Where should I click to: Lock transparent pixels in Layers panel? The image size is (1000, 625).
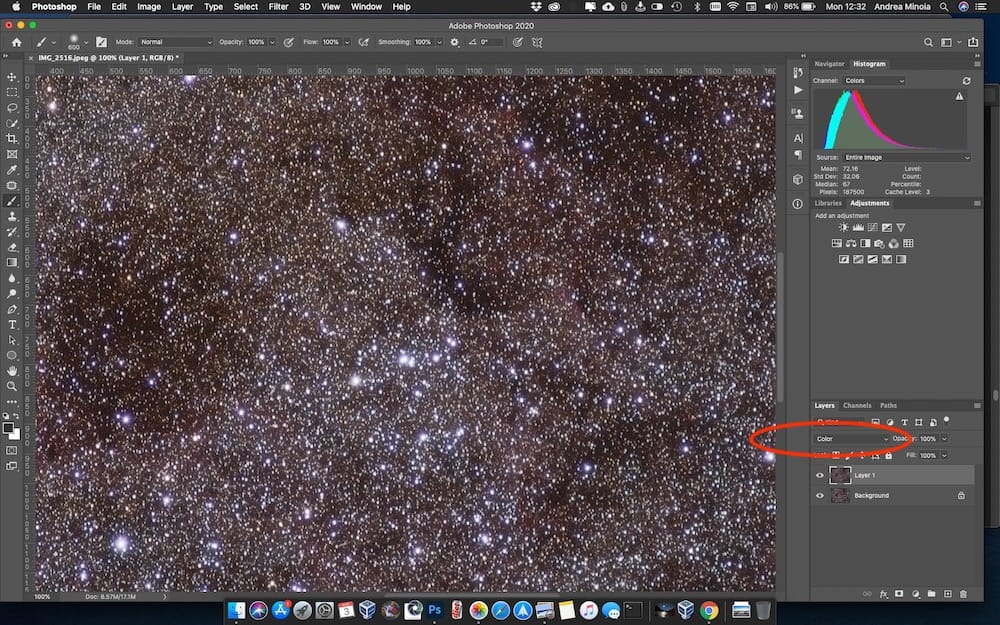pyautogui.click(x=836, y=454)
